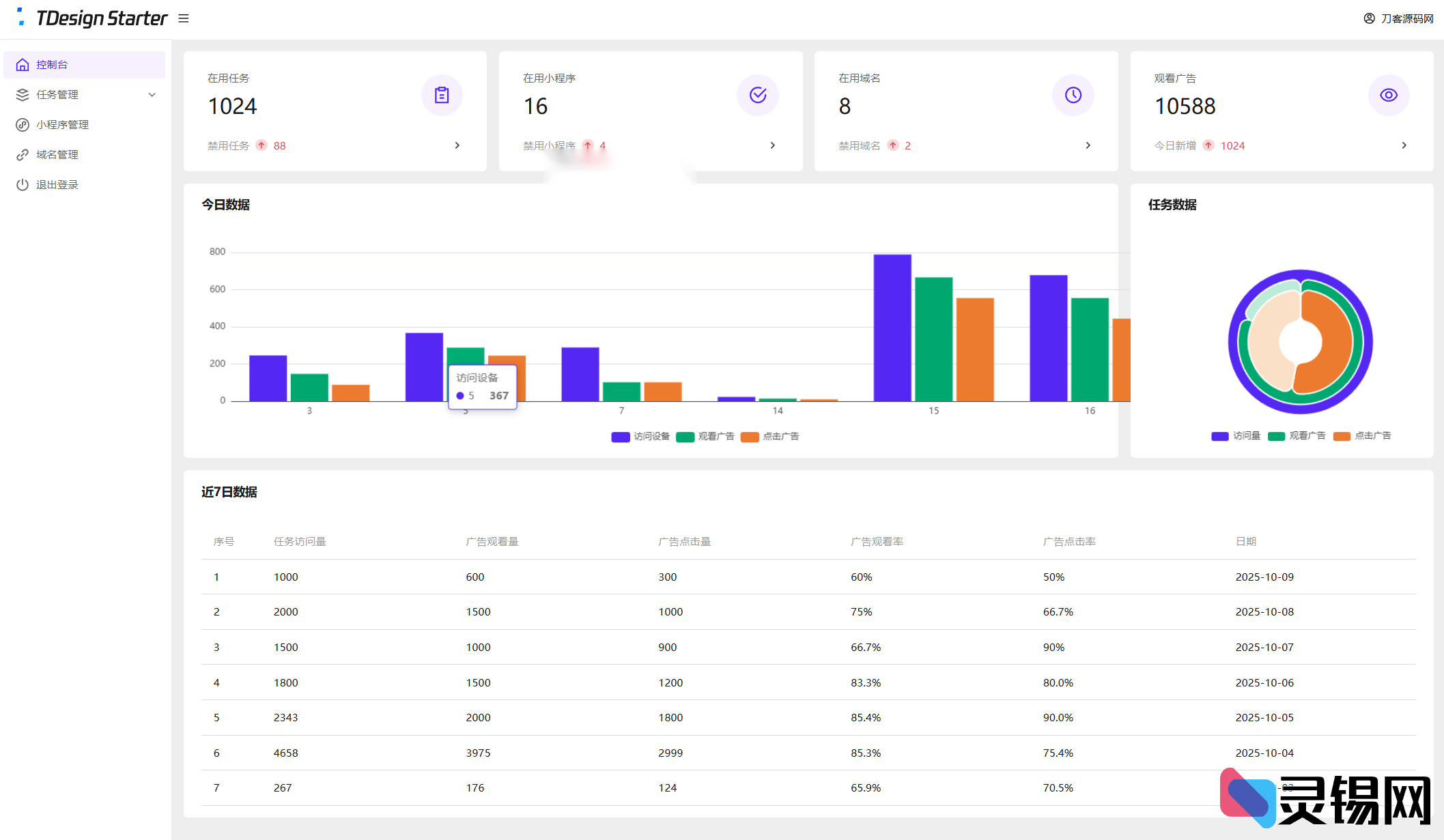Image resolution: width=1444 pixels, height=840 pixels.
Task: Click the power icon for 退出登录
Action: pos(23,184)
